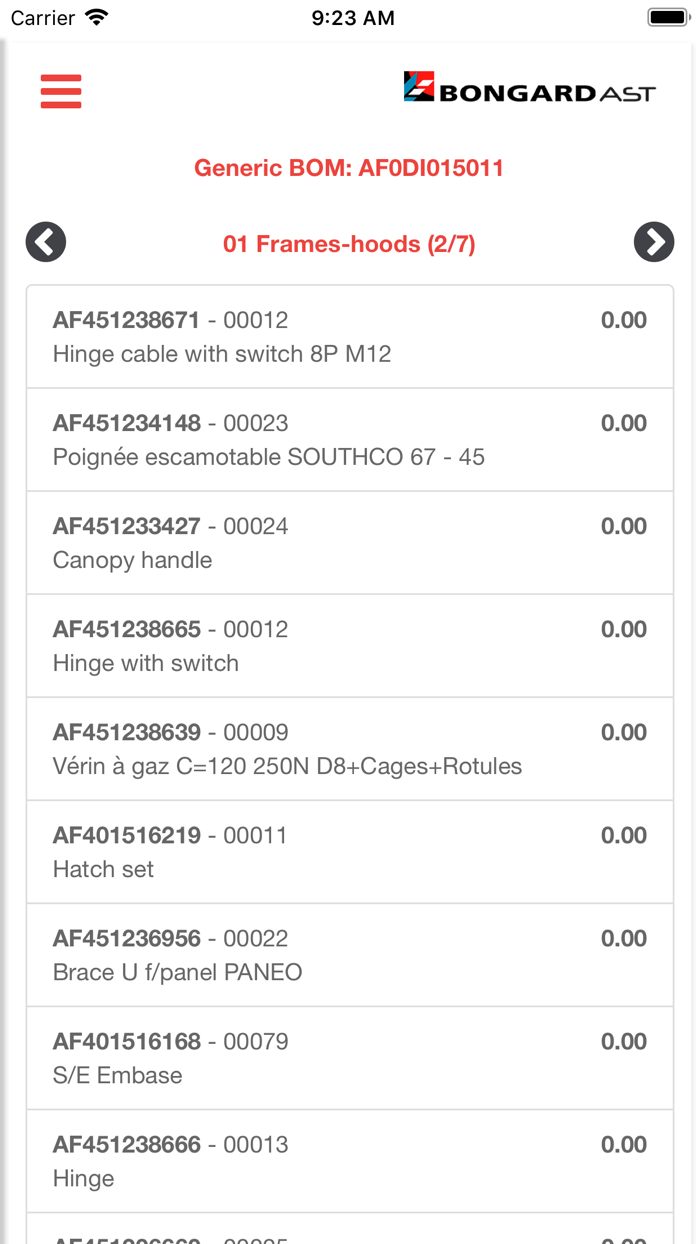Tap the 0.00 value for Hatch set

[624, 836]
